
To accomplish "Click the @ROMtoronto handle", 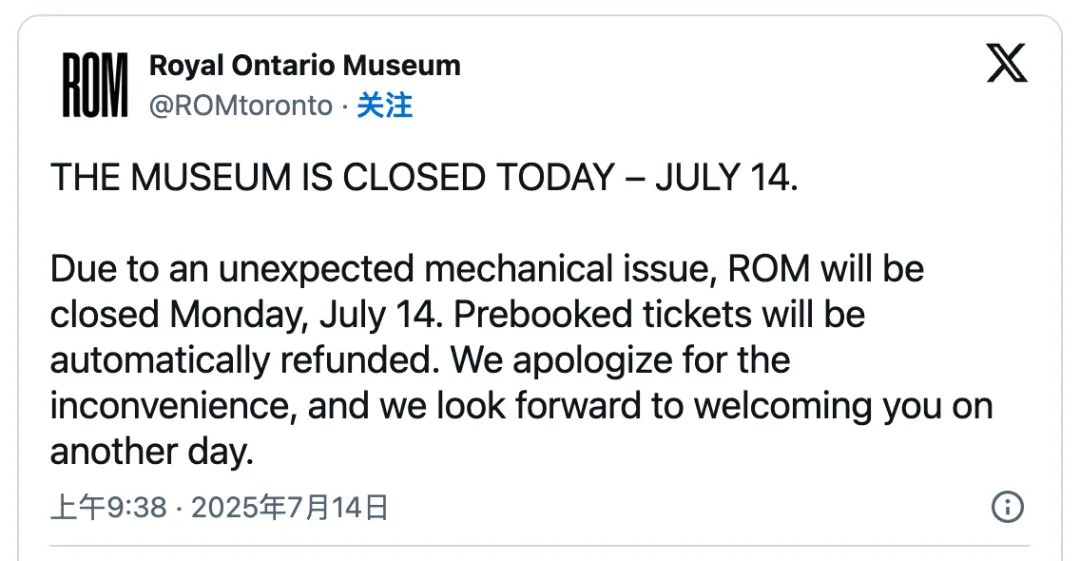I will click(240, 105).
